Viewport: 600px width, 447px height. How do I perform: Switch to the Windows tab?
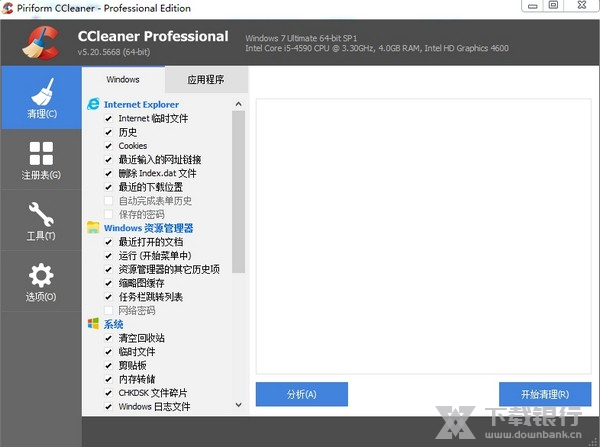(x=123, y=80)
